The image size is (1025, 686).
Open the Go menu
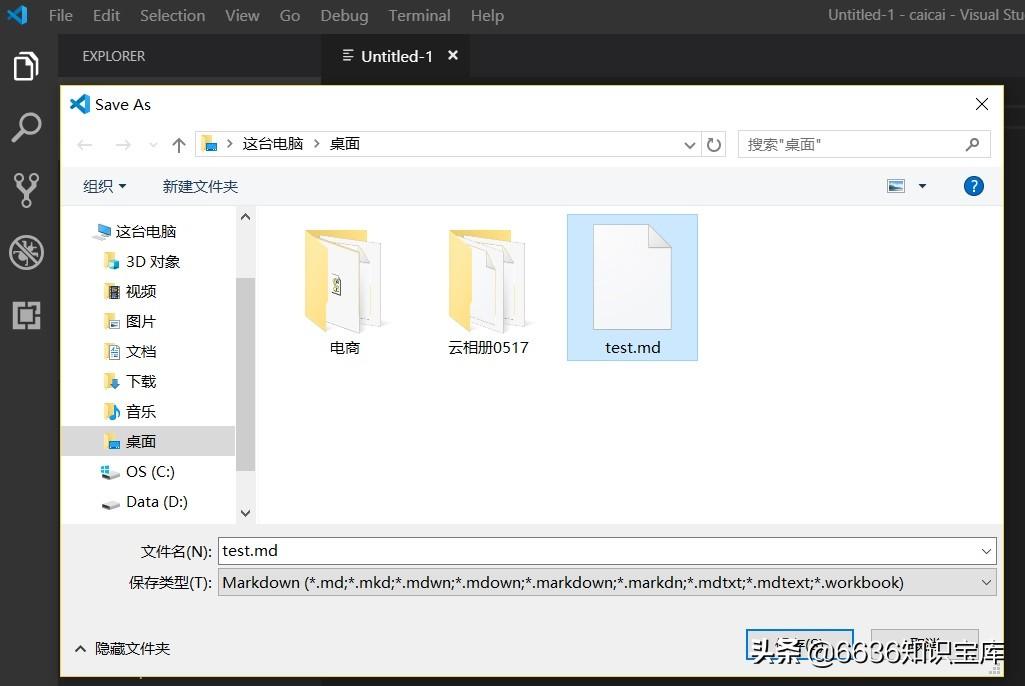290,15
